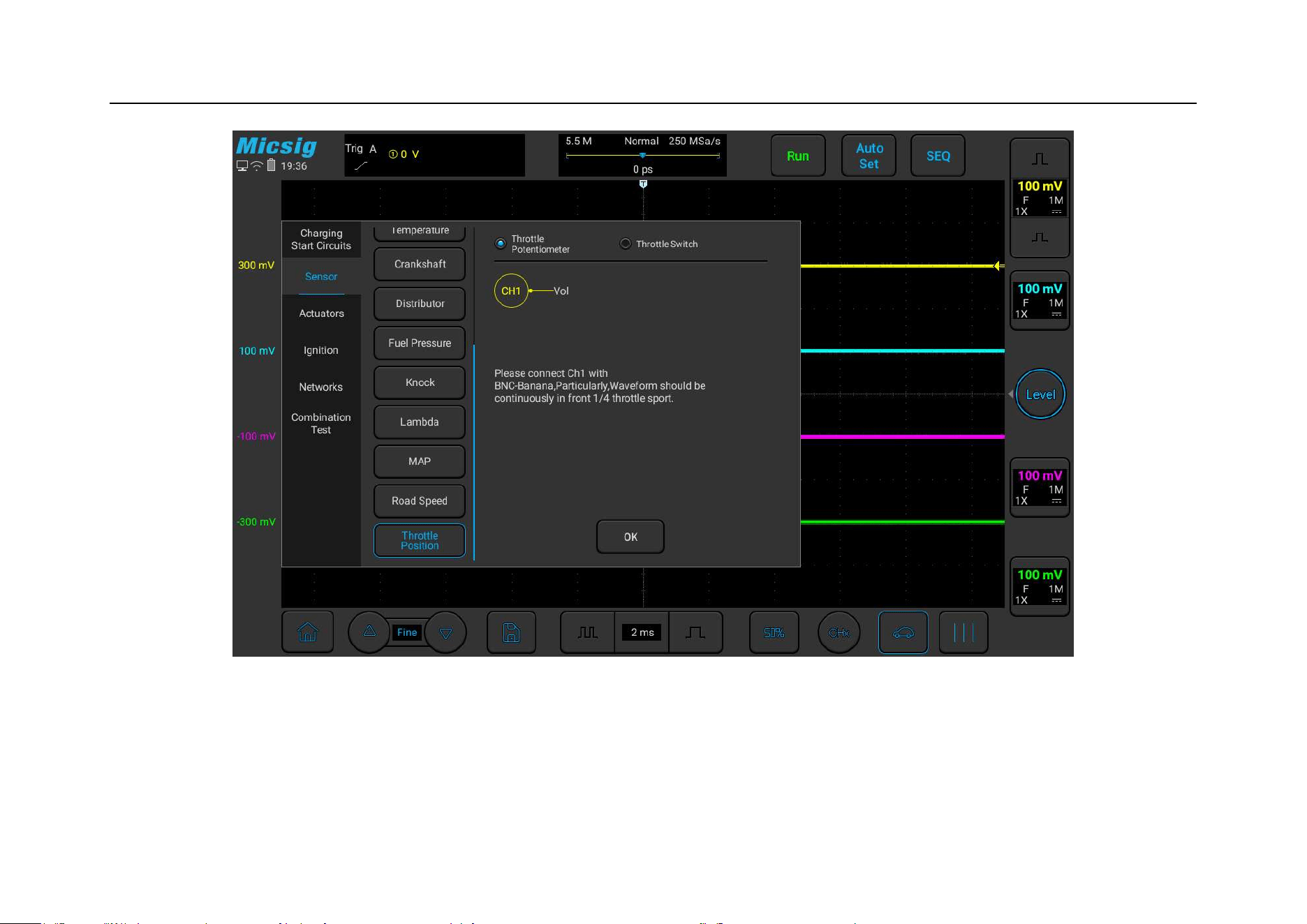
Task: Open the magenta 100 mV channel settings
Action: [x=1040, y=487]
